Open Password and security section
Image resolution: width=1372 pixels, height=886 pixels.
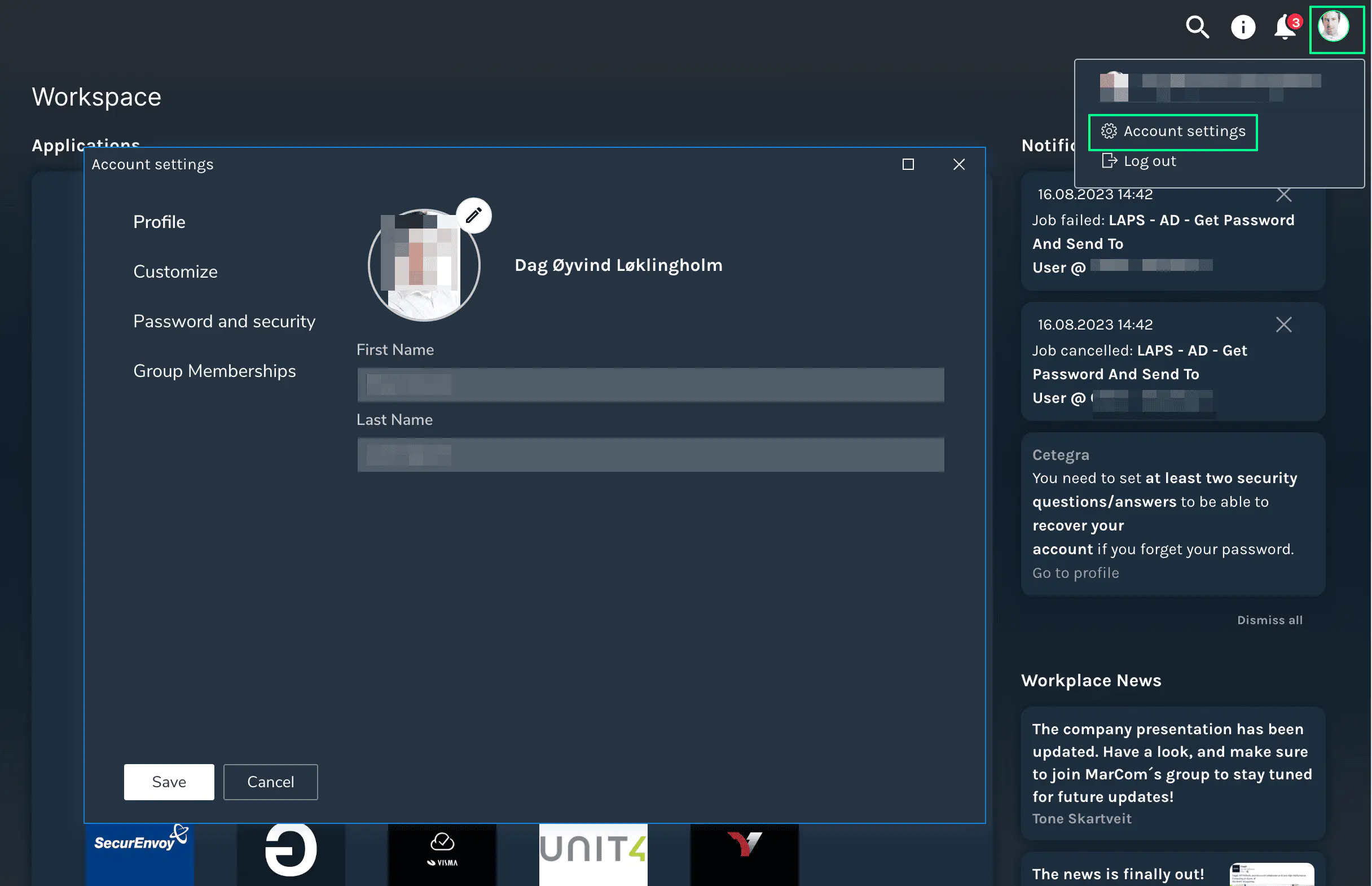click(225, 321)
